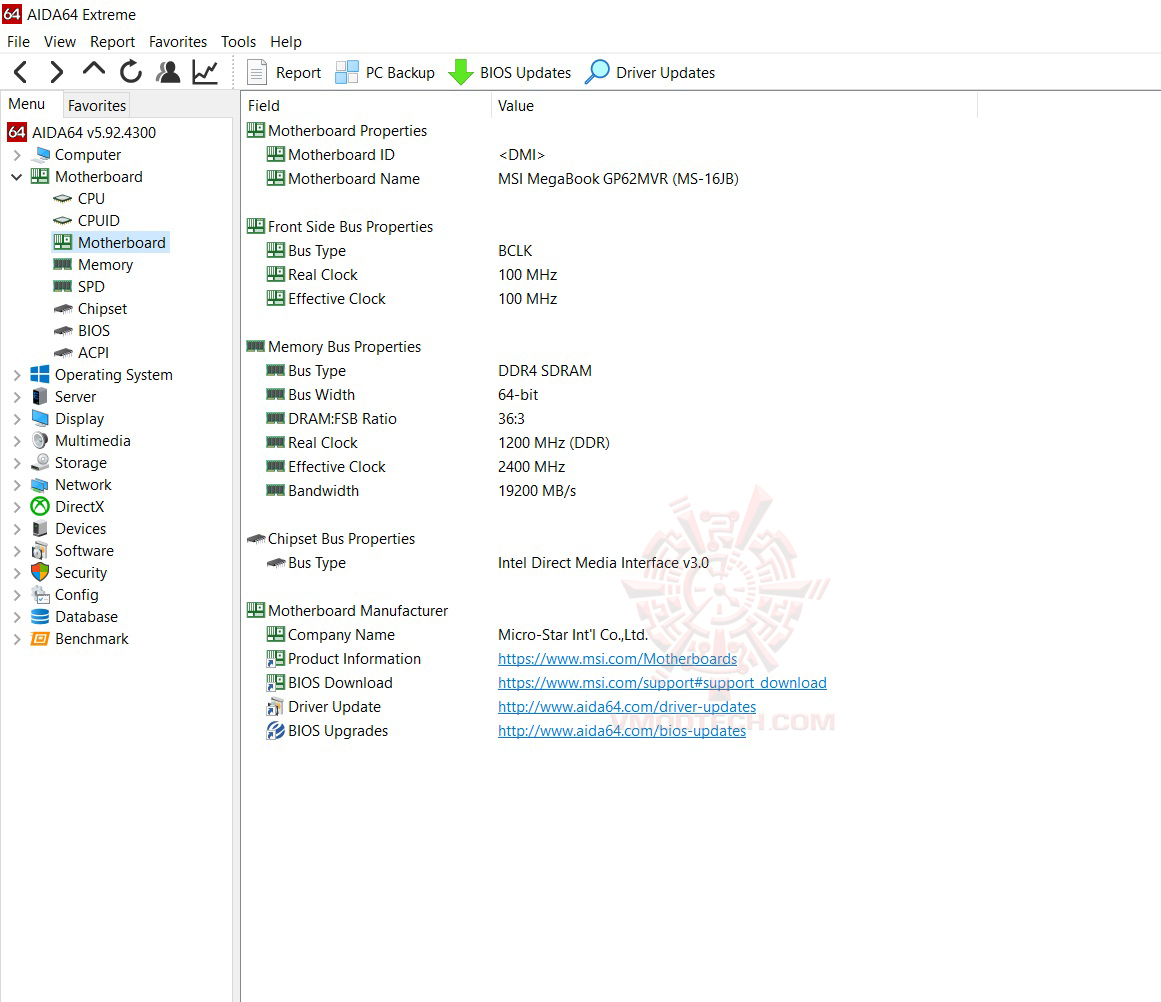Switch to the Favorites tab in sidebar

point(97,105)
